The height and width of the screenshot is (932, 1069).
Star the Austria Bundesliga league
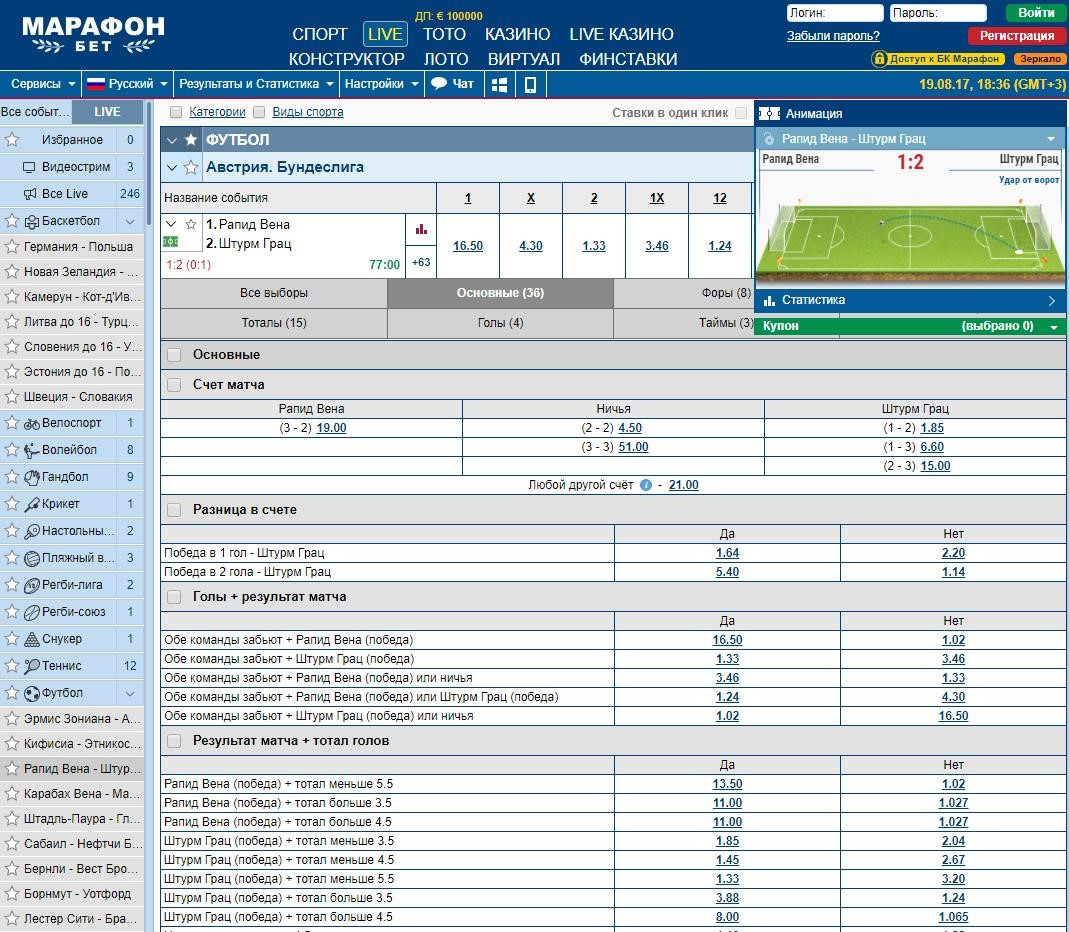coord(191,167)
